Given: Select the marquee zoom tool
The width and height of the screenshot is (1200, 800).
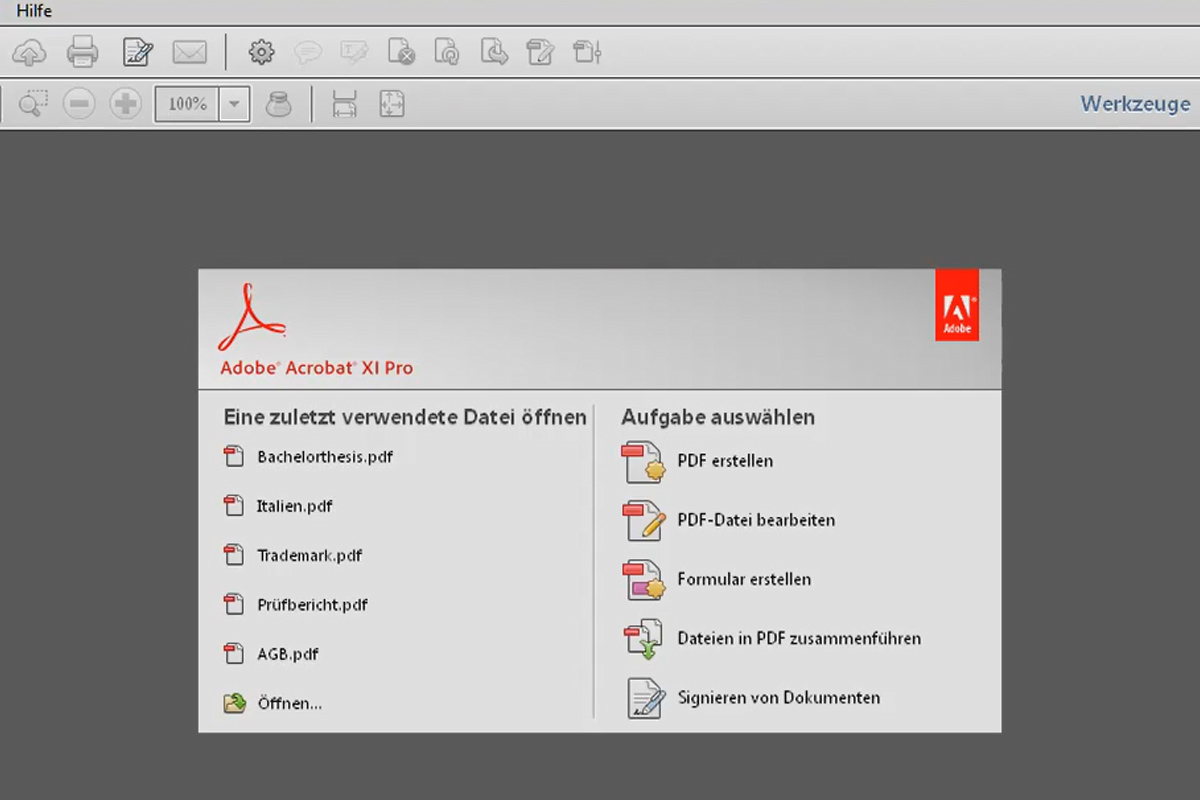Looking at the screenshot, I should (x=33, y=103).
